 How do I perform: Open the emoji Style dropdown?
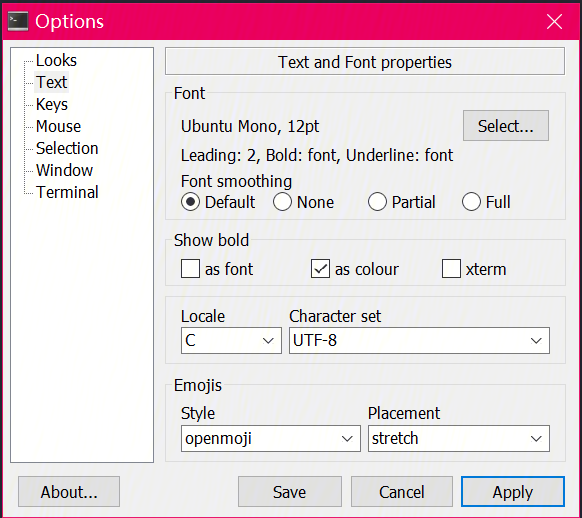(271, 438)
